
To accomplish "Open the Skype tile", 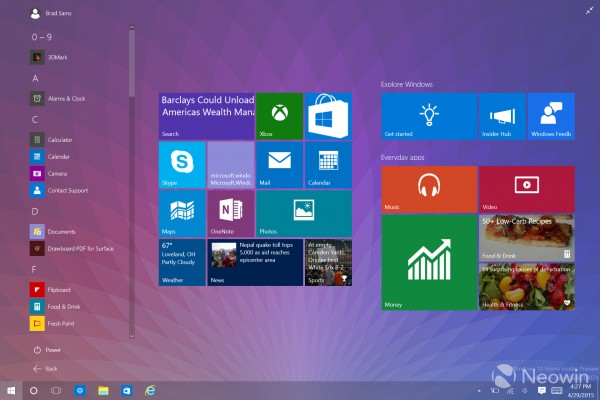I will click(x=182, y=164).
